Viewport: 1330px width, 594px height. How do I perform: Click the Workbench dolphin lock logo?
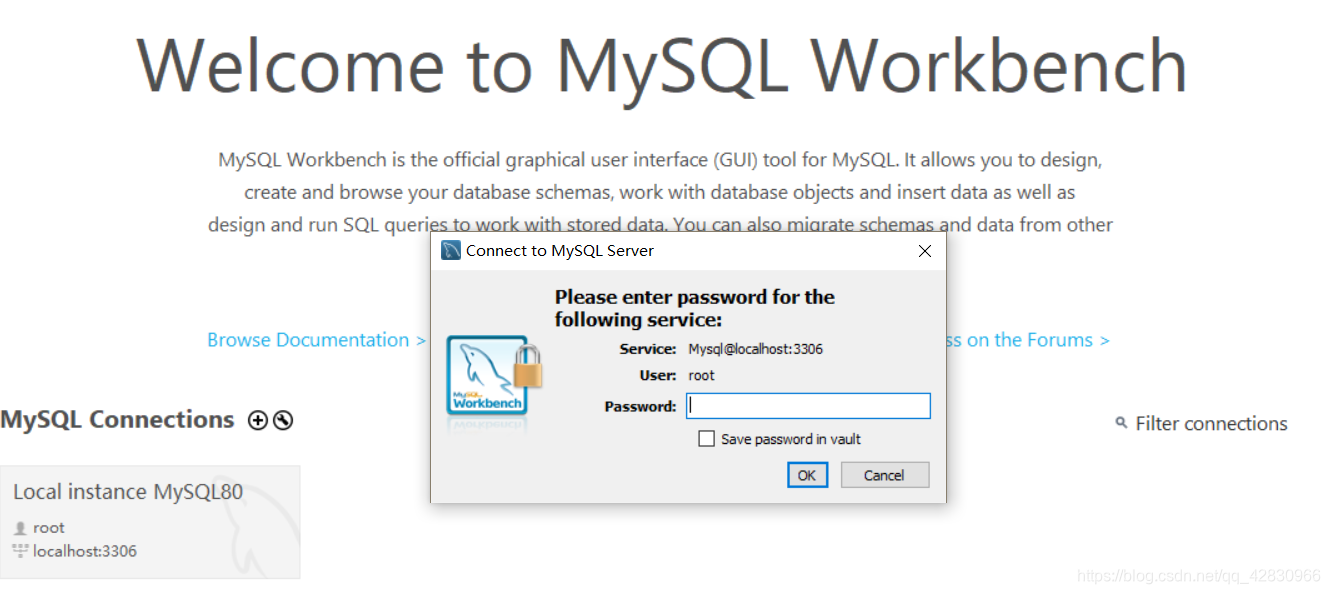[494, 377]
